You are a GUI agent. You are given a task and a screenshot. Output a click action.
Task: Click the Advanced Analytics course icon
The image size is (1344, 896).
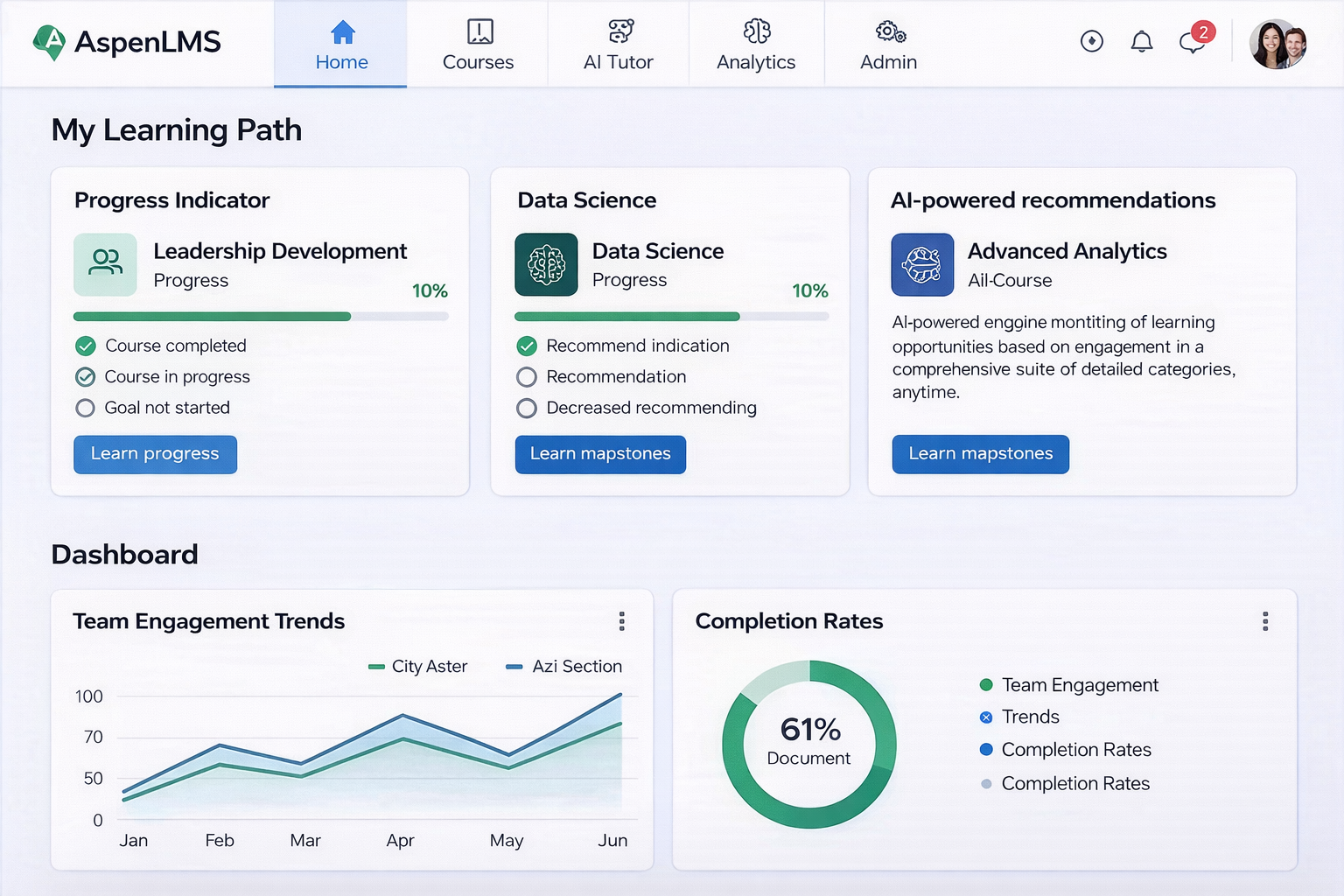pos(922,264)
